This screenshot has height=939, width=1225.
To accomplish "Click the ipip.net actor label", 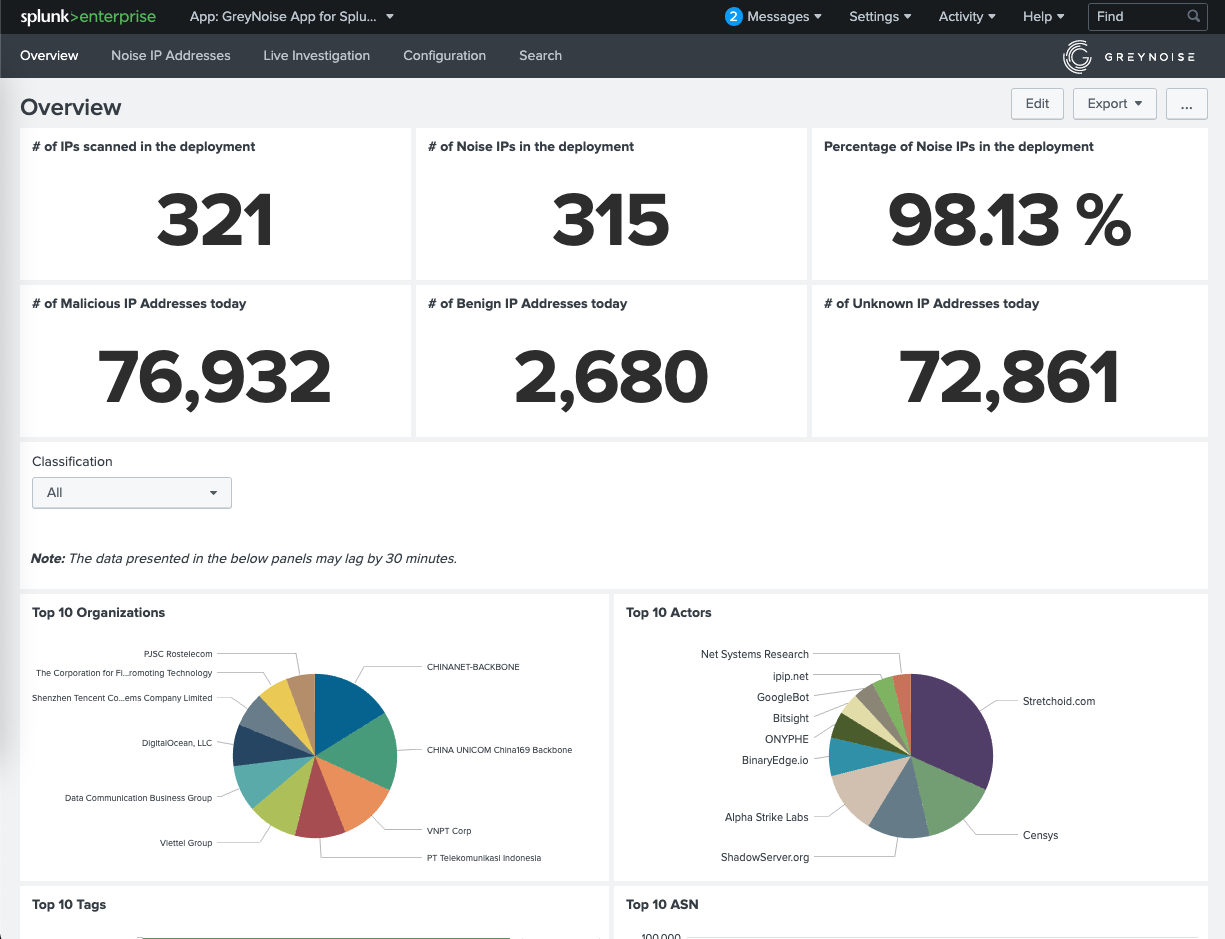I will pyautogui.click(x=791, y=676).
